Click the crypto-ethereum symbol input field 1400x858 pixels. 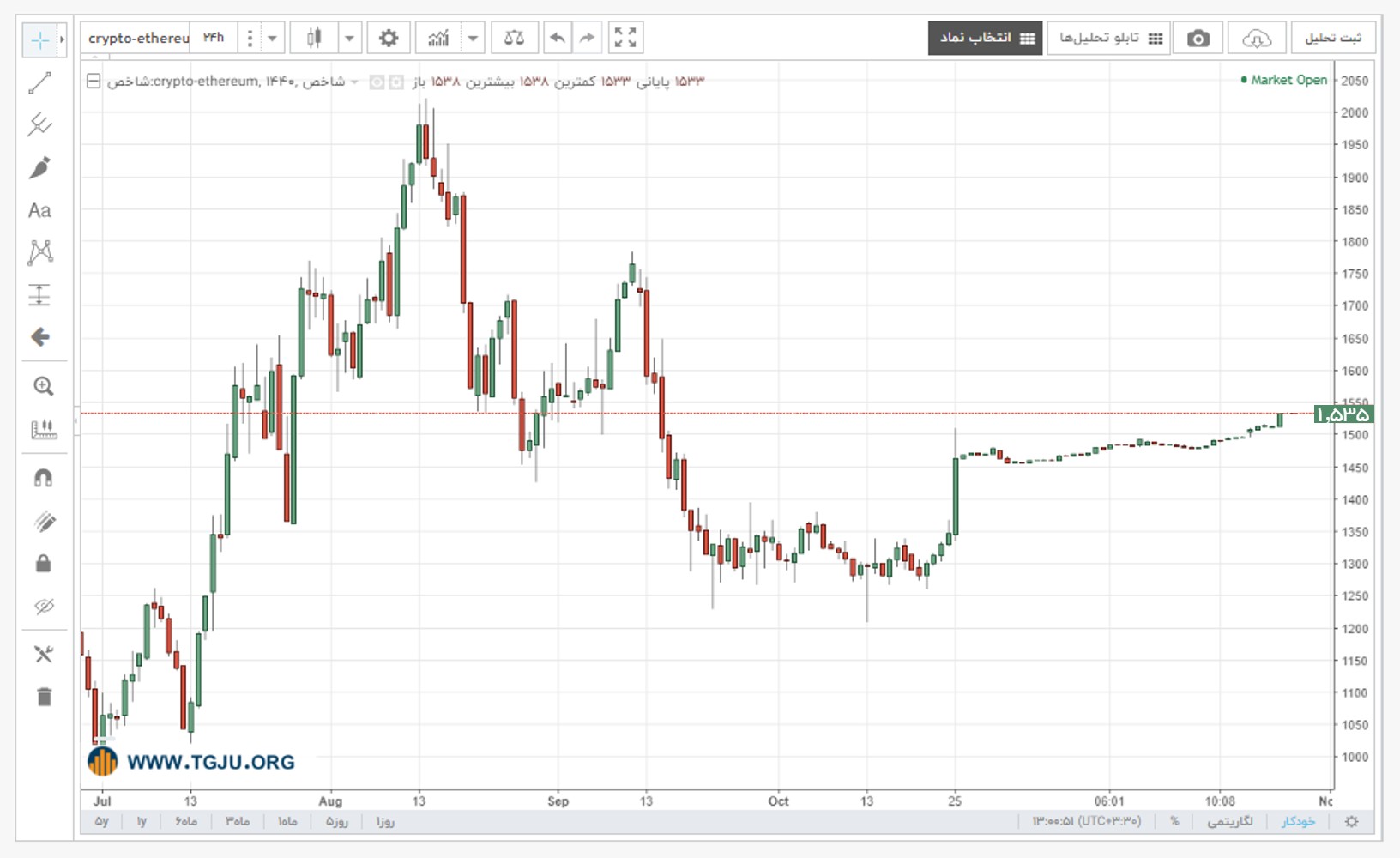coord(137,38)
